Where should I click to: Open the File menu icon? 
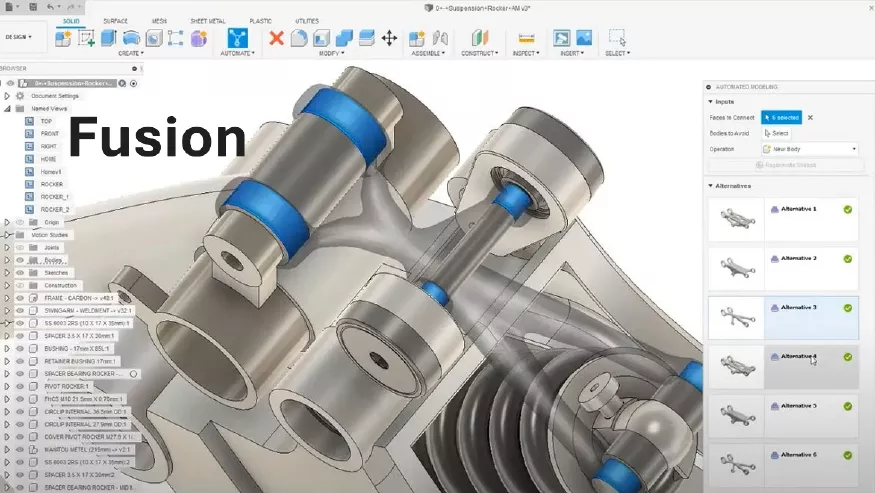[9, 7]
